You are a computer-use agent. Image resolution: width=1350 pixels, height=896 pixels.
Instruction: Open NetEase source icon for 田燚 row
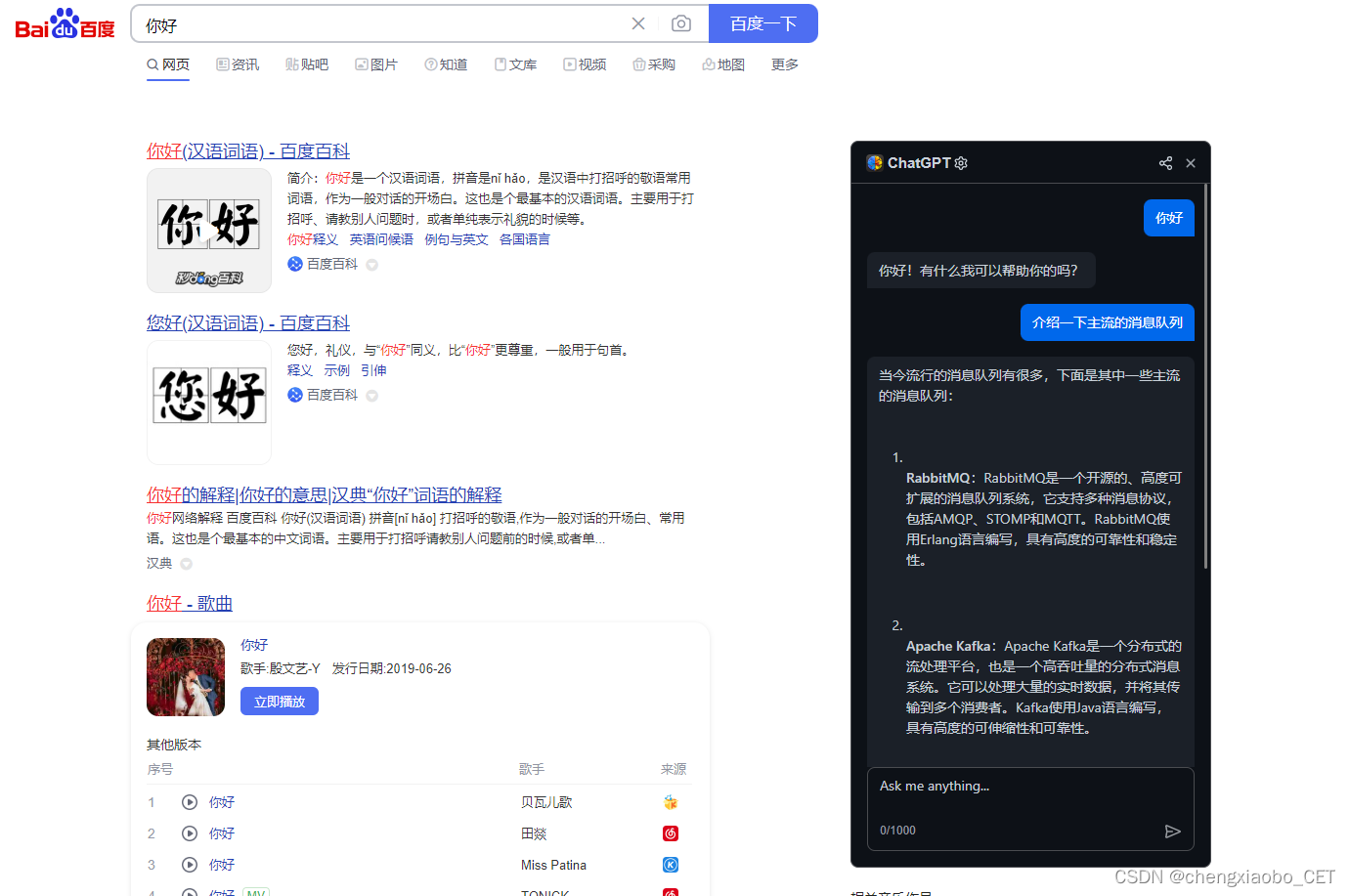[671, 833]
